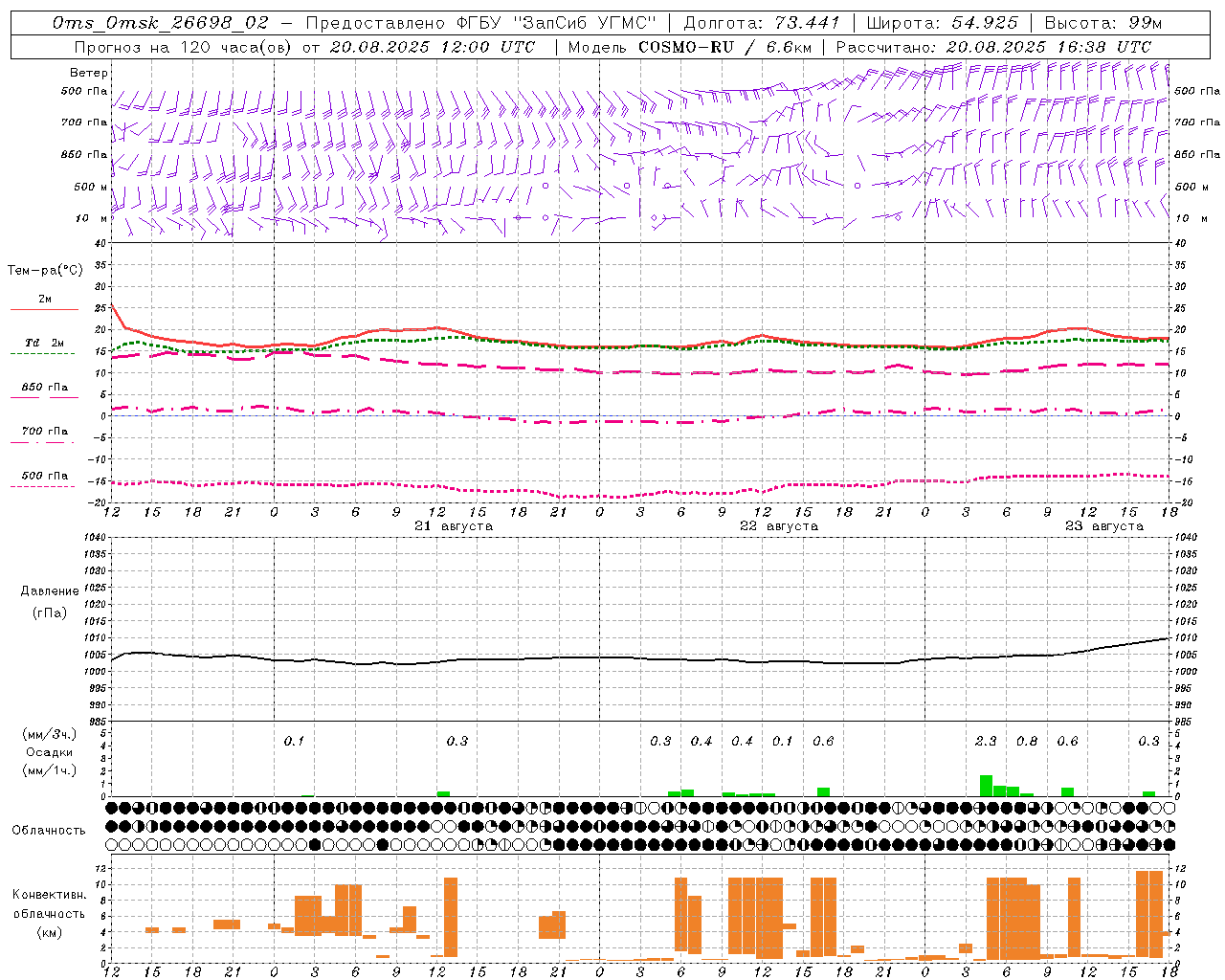Click the 23 августа date label
The height and width of the screenshot is (980, 1225).
(1104, 526)
